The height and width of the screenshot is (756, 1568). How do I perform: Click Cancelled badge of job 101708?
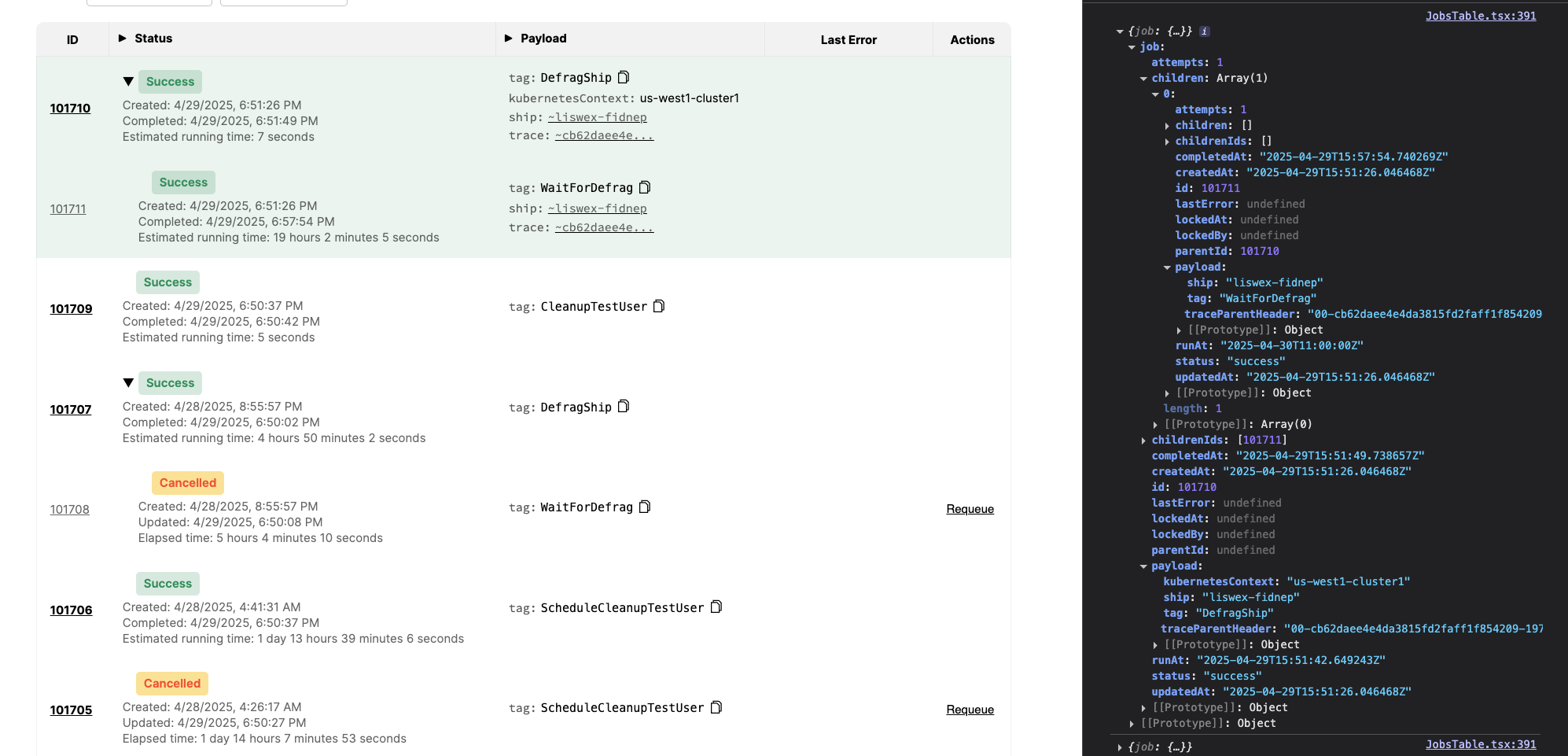[187, 483]
